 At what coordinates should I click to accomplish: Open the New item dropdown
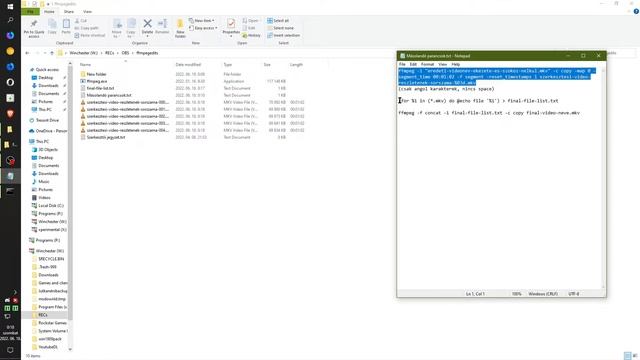click(x=202, y=20)
